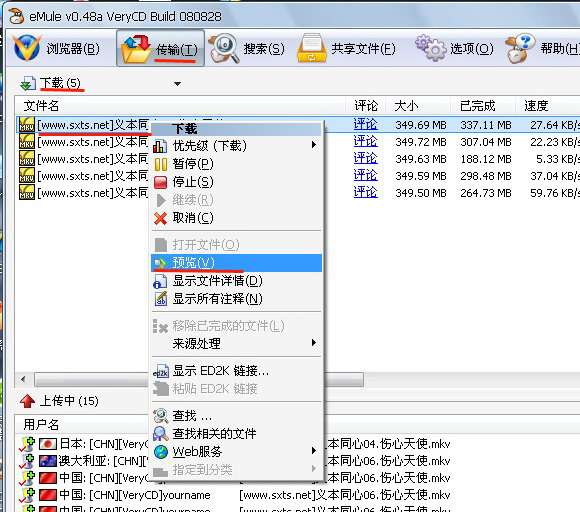Click the globe icon next to Web服务
This screenshot has width=580, height=512.
(161, 452)
